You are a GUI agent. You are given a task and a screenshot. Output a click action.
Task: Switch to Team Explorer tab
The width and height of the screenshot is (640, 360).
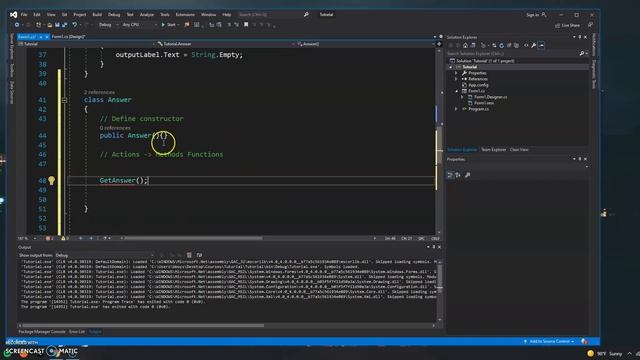[493, 150]
